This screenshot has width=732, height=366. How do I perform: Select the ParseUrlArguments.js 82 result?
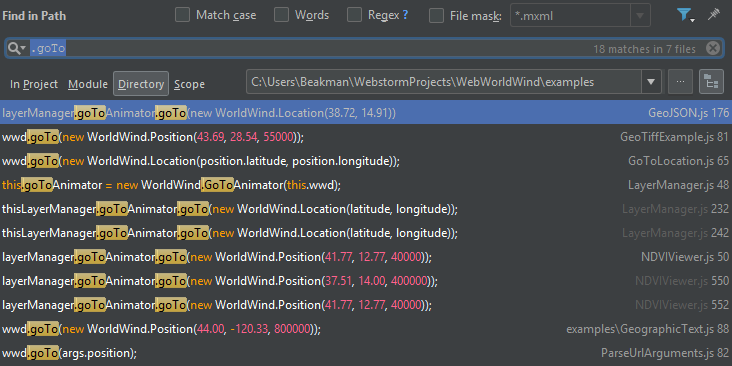point(366,352)
